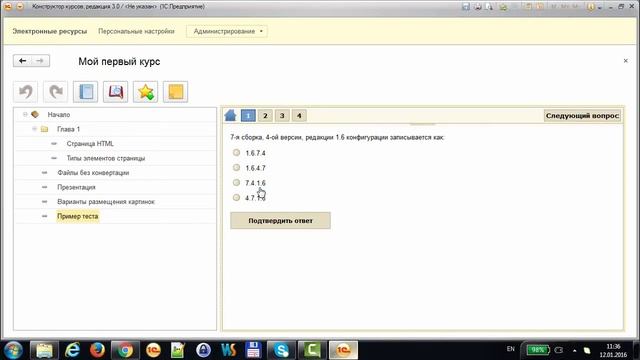The image size is (640, 360).
Task: Click the book icon beside Начало
Action: coord(35,114)
